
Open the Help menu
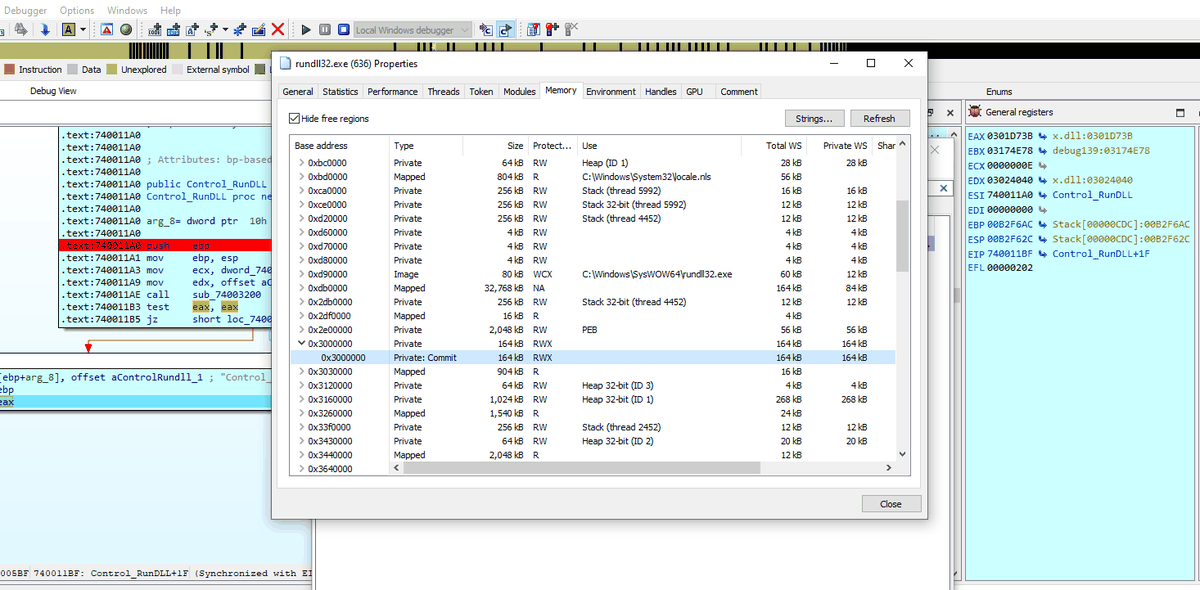pyautogui.click(x=171, y=10)
